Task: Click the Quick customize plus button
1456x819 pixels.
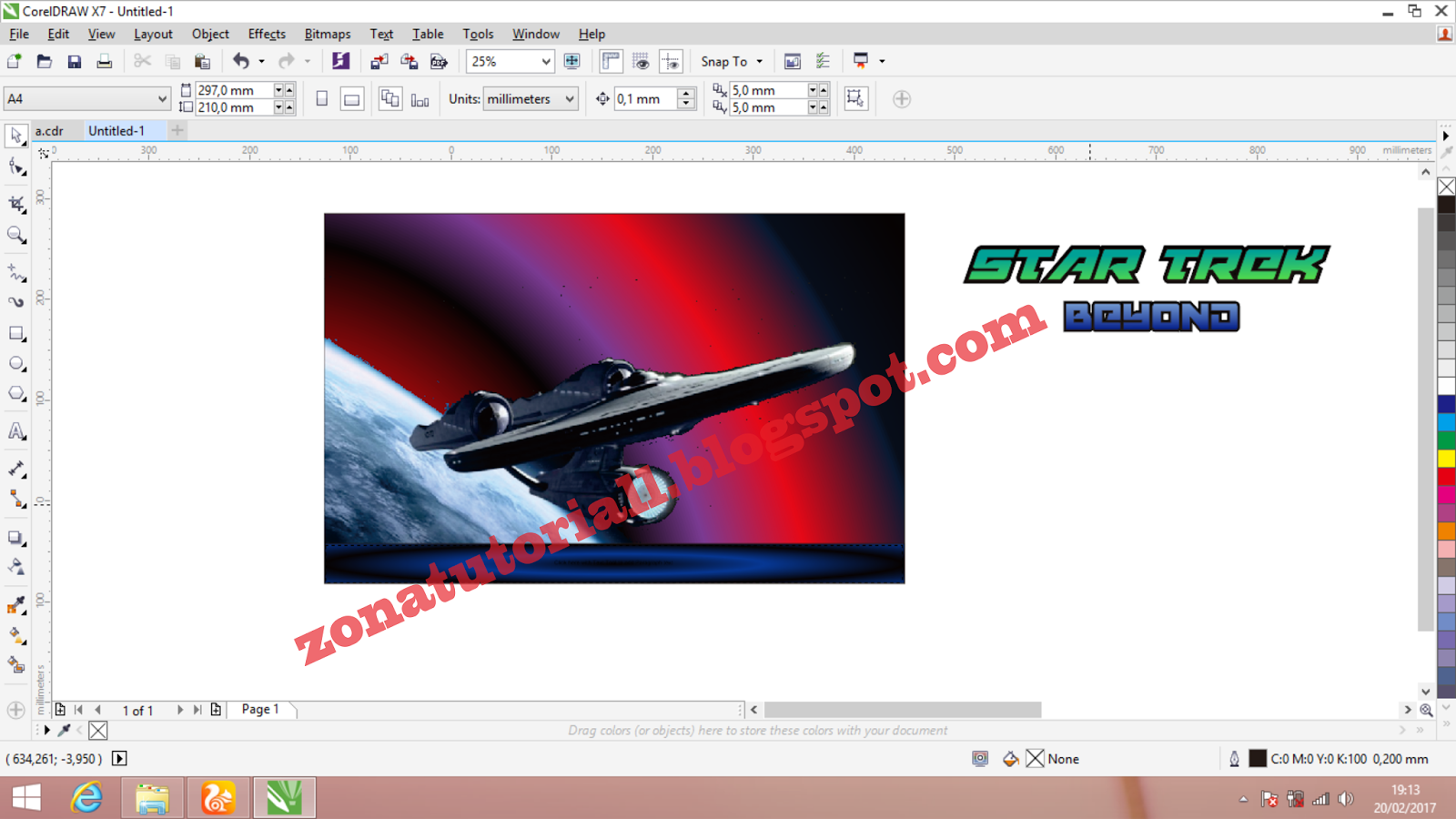Action: coord(901,98)
